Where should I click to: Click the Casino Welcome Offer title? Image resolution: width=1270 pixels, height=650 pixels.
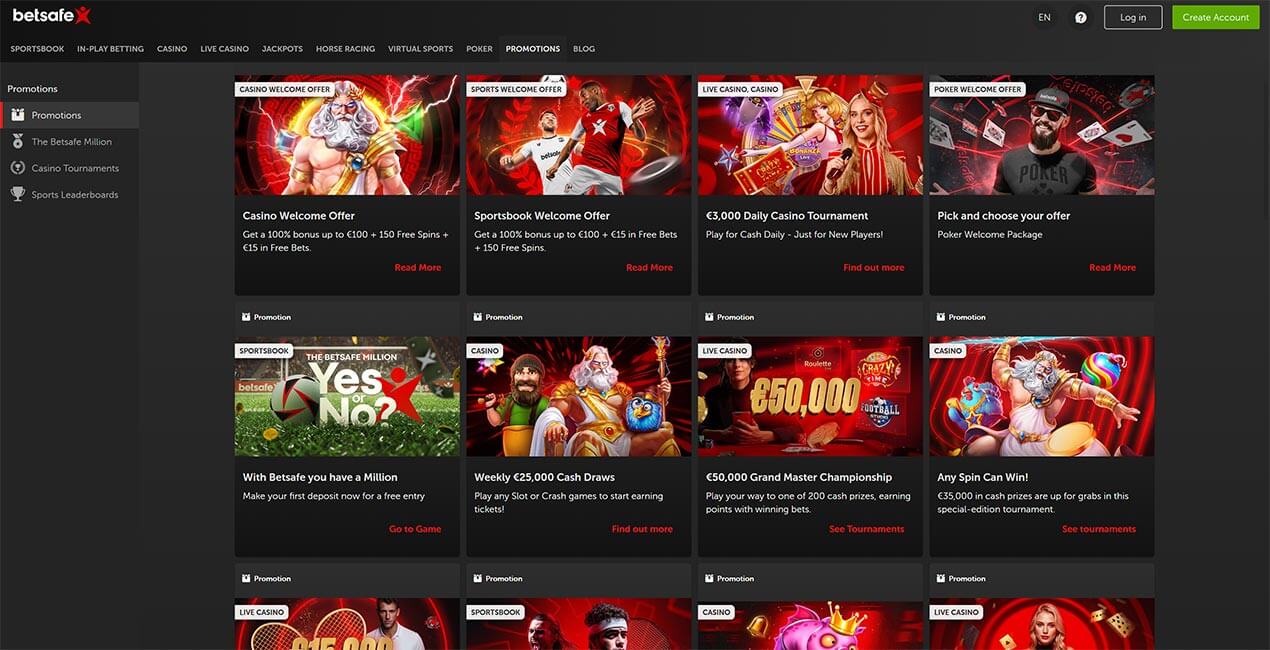tap(299, 216)
